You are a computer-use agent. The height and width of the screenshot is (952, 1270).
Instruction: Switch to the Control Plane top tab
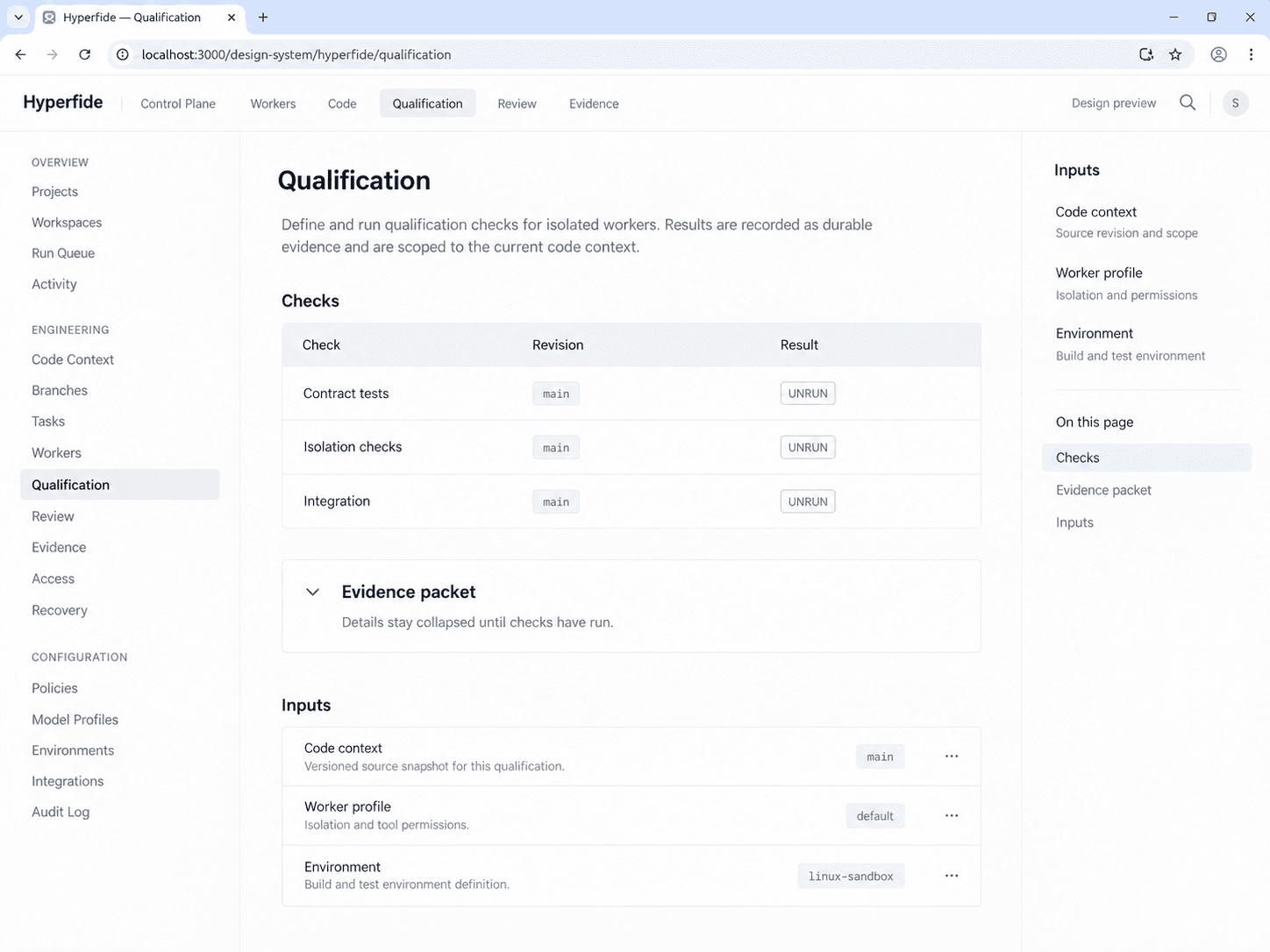178,103
